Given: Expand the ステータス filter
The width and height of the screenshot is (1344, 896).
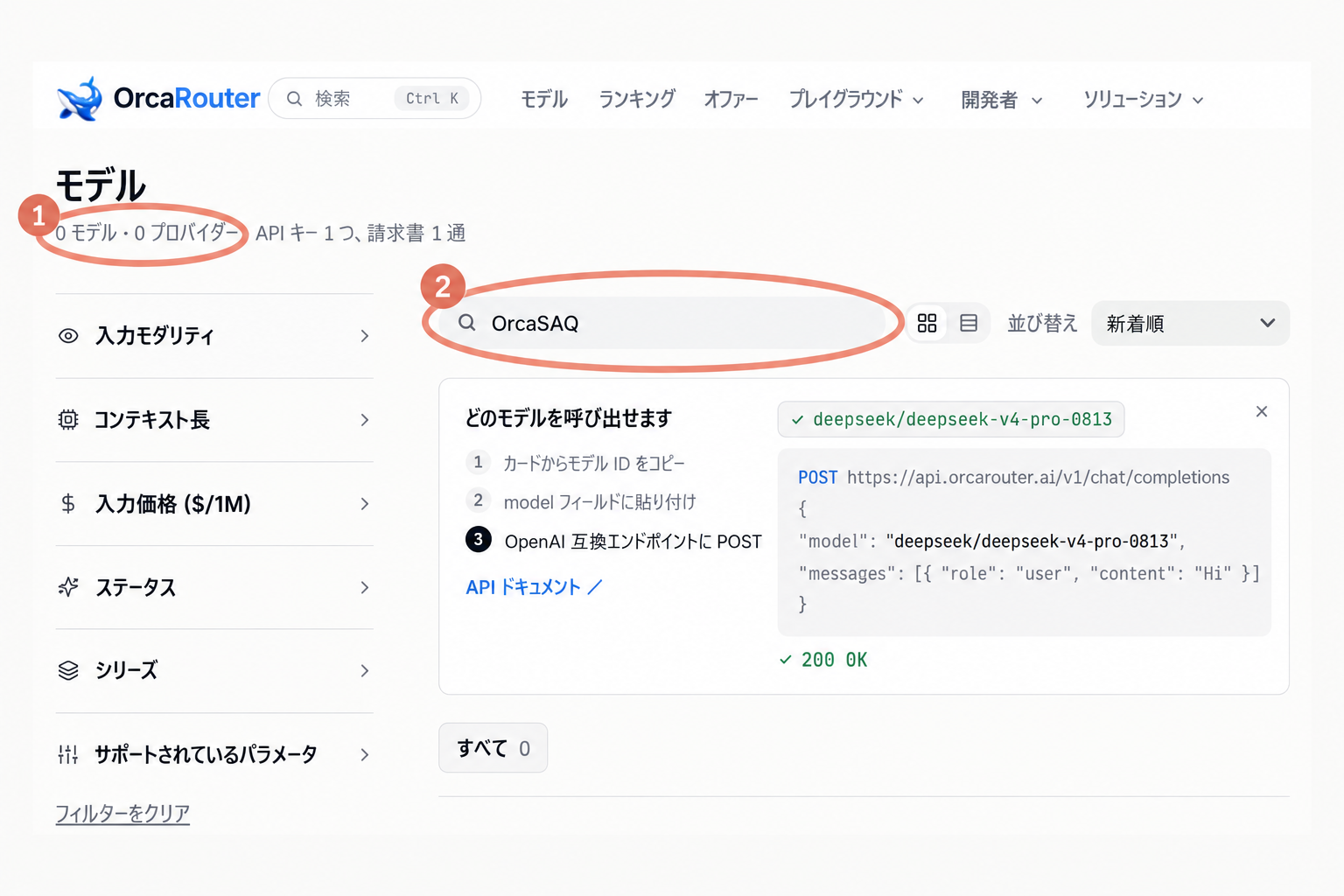Looking at the screenshot, I should click(214, 587).
